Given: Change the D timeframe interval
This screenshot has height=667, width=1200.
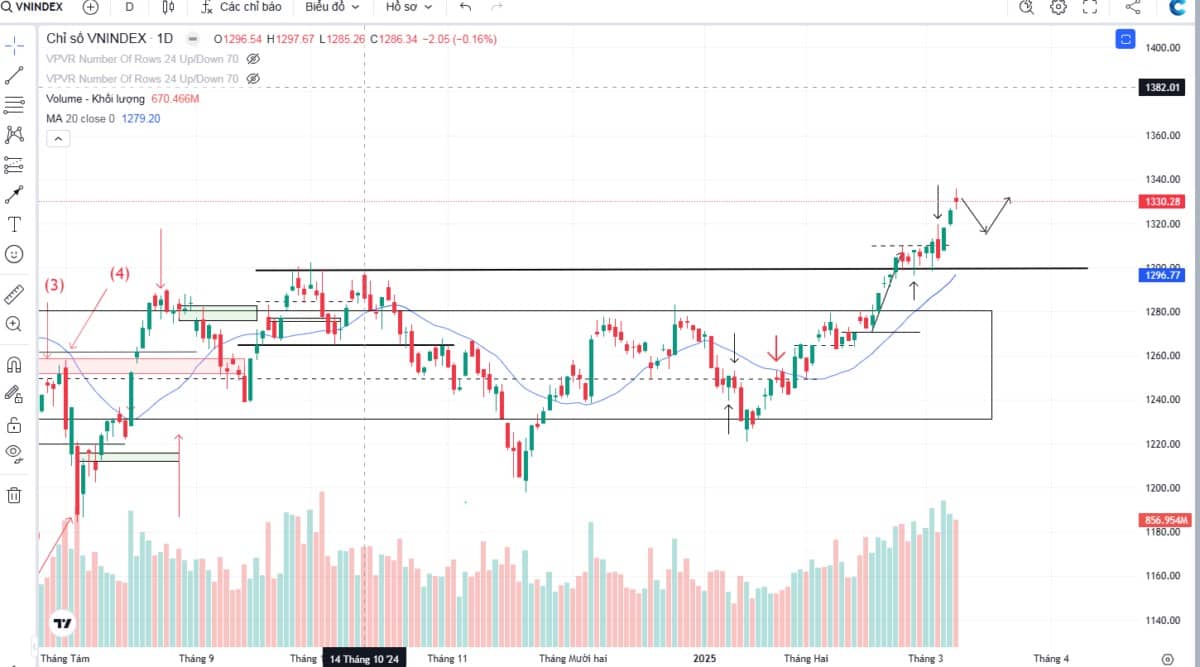Looking at the screenshot, I should click(129, 7).
